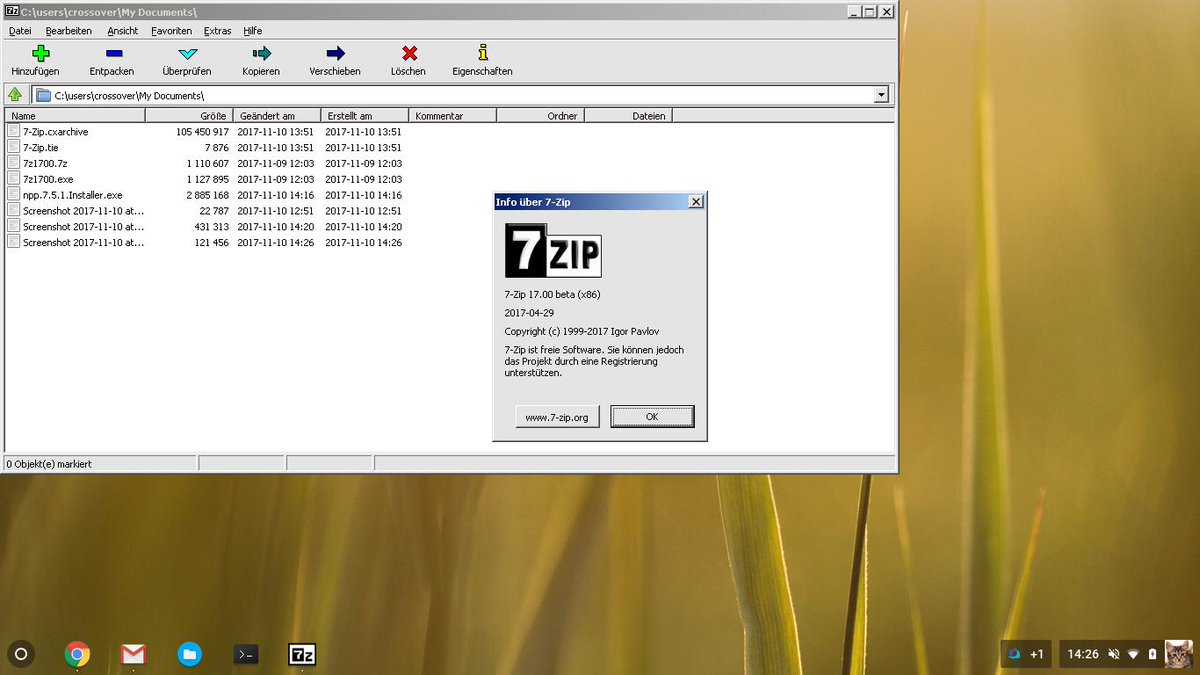Go up one folder with green arrow
The image size is (1200, 675).
[x=15, y=95]
